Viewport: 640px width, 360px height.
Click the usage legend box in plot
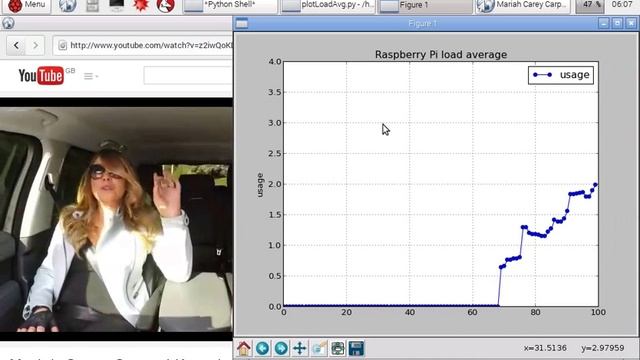(561, 75)
